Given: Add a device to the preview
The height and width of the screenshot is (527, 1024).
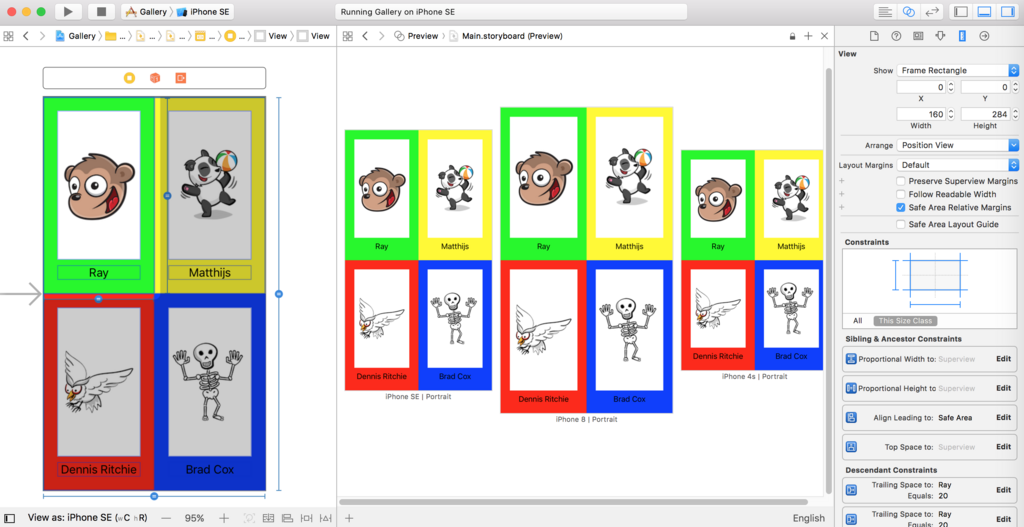Looking at the screenshot, I should 349,518.
